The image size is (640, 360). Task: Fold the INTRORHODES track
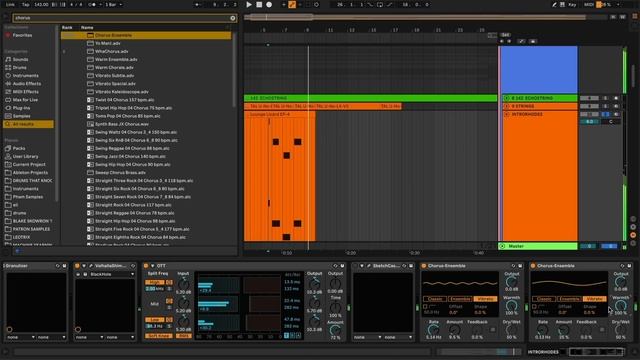pyautogui.click(x=507, y=114)
